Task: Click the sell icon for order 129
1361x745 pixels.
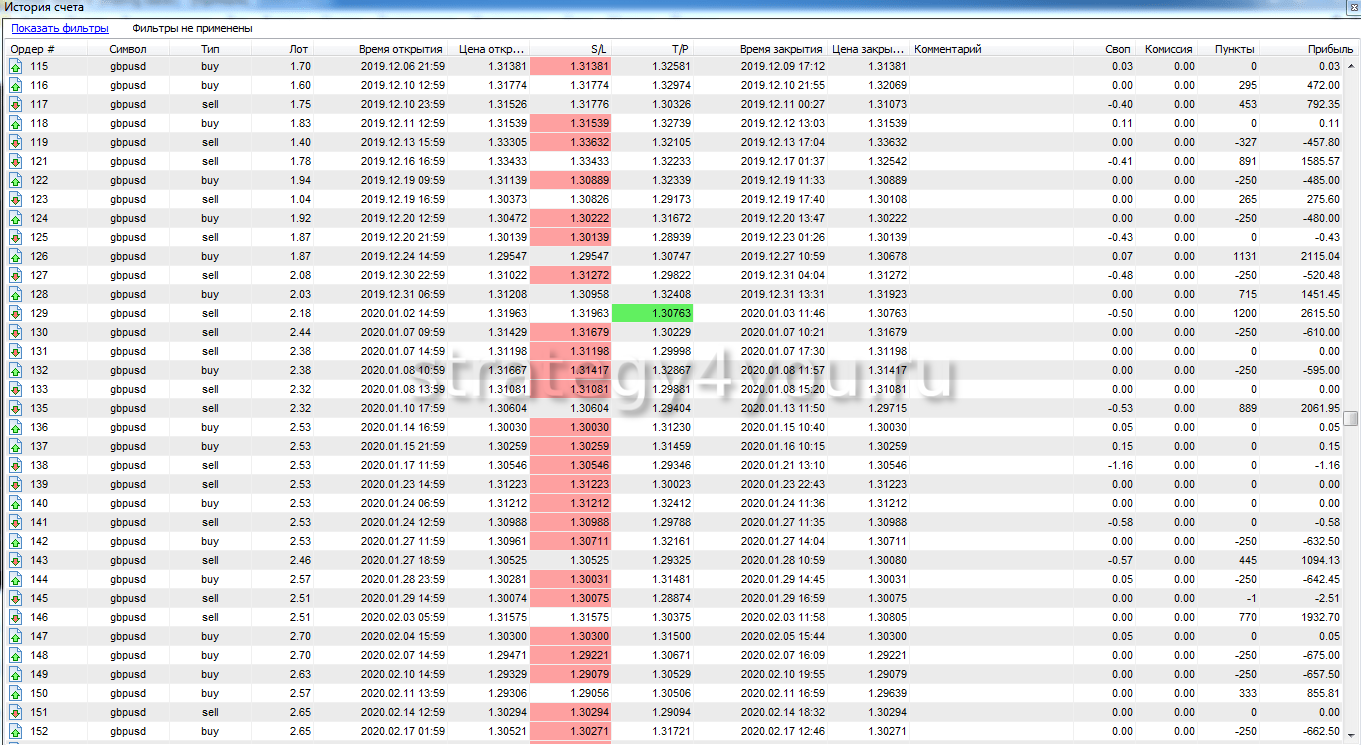Action: (x=15, y=314)
